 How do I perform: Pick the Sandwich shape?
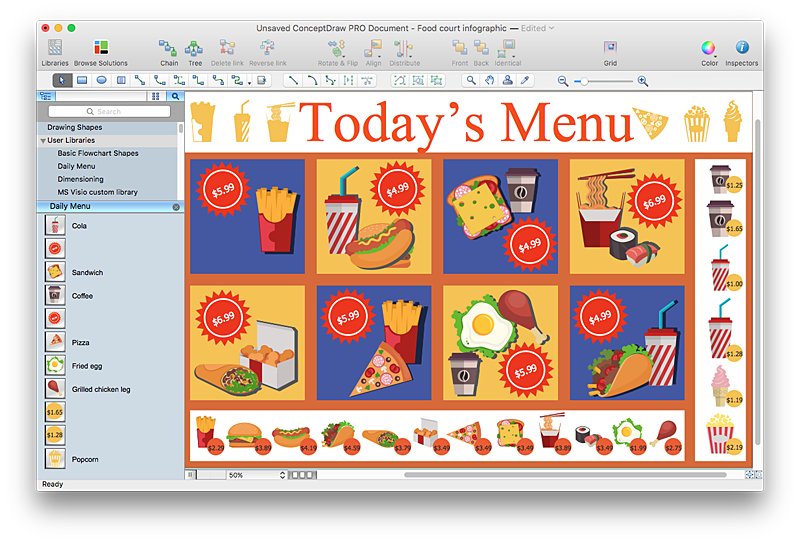tap(55, 272)
